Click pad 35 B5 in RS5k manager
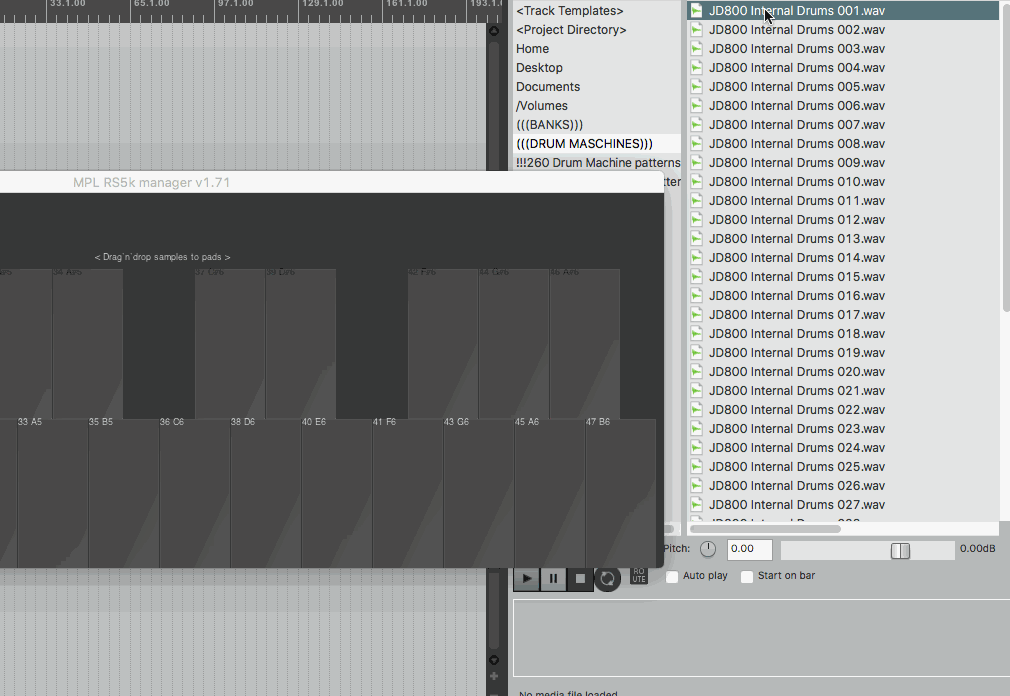This screenshot has height=696, width=1010. pos(124,493)
